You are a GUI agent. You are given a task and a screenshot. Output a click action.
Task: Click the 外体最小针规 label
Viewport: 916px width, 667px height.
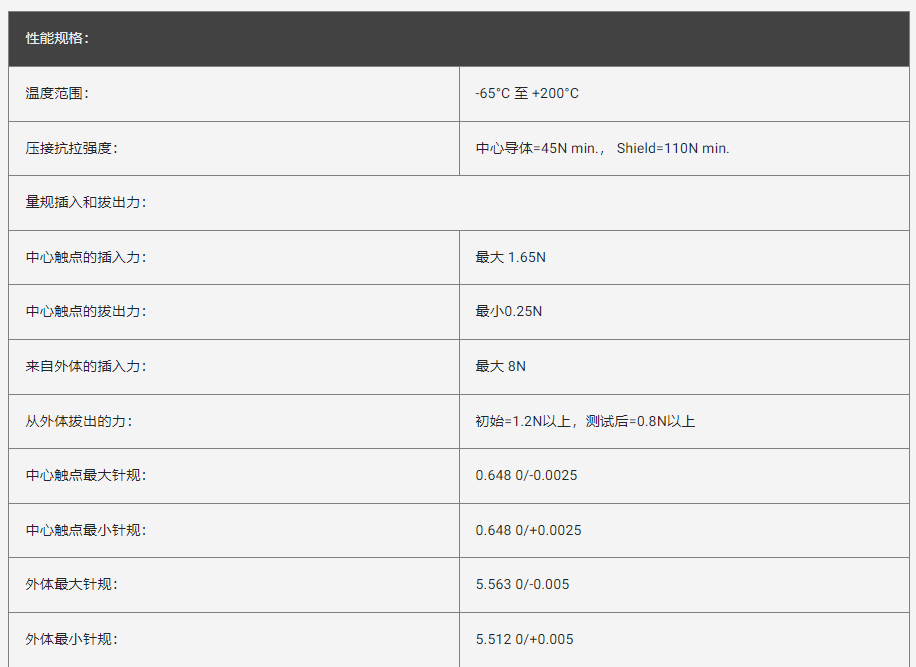(71, 639)
